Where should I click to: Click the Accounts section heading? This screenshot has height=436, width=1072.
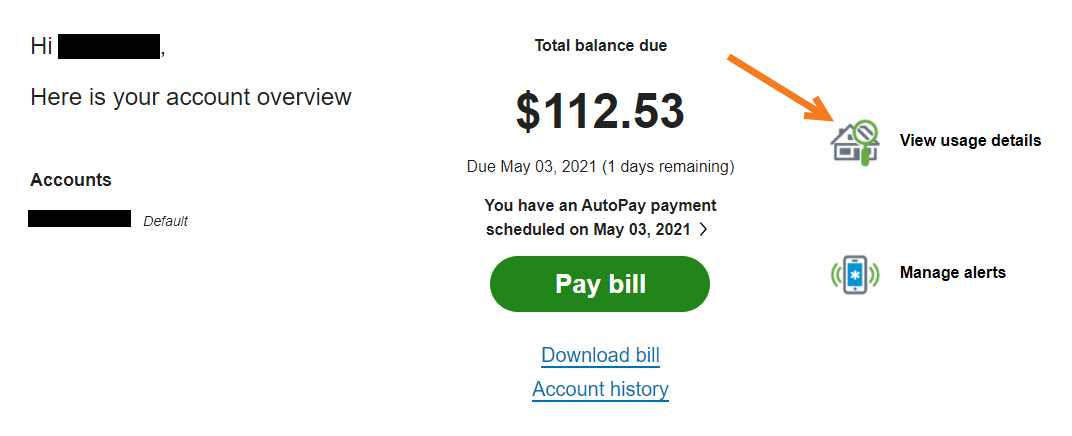click(70, 180)
